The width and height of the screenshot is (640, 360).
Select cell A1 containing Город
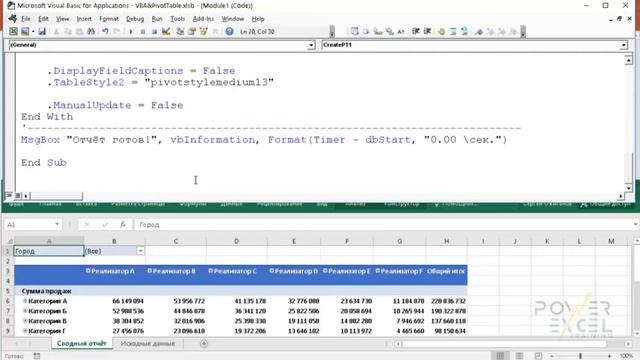49,251
